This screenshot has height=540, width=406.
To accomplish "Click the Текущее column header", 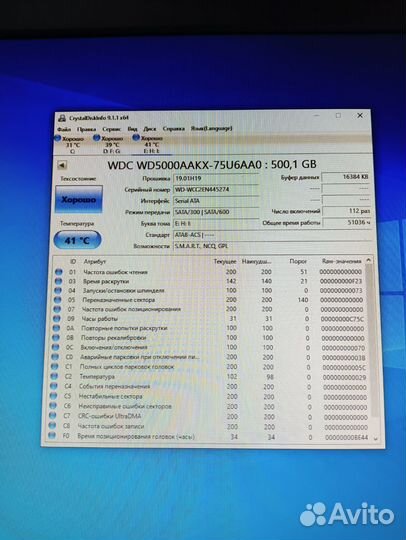I will point(225,261).
